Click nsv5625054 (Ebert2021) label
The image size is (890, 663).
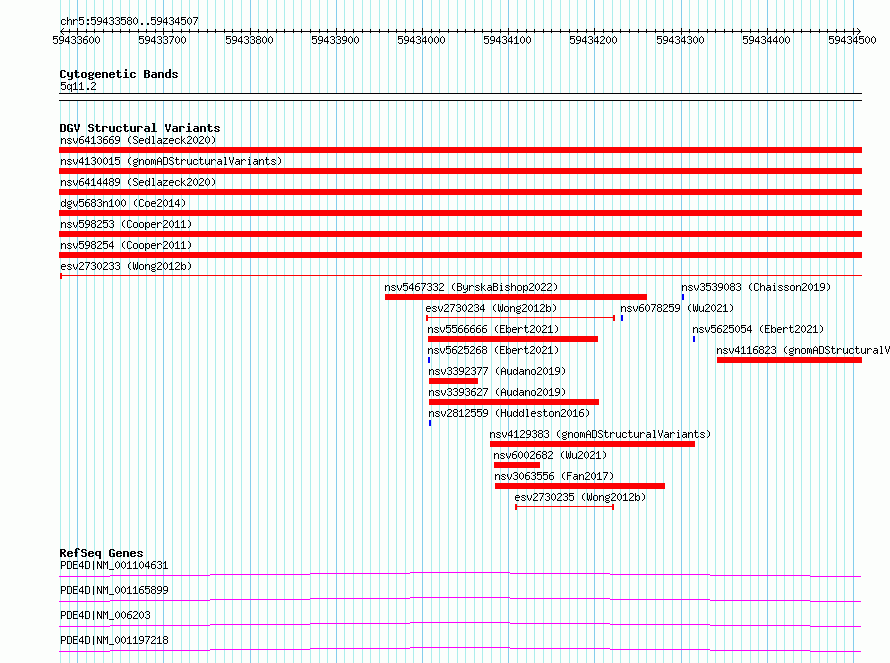click(x=758, y=329)
